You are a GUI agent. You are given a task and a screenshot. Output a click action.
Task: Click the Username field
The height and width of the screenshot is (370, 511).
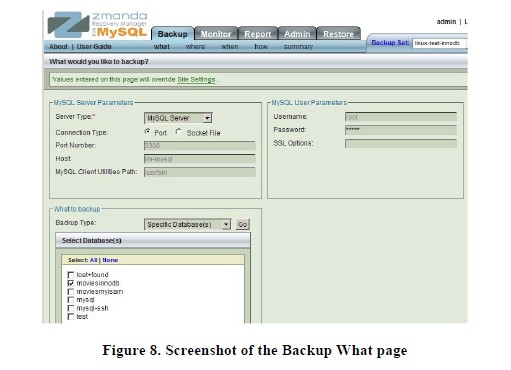click(x=401, y=117)
